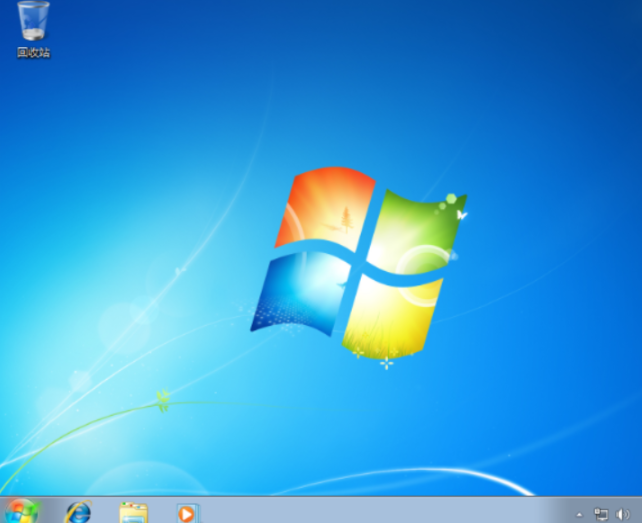The height and width of the screenshot is (523, 642).
Task: Click the 回收站 label text
Action: tap(33, 52)
